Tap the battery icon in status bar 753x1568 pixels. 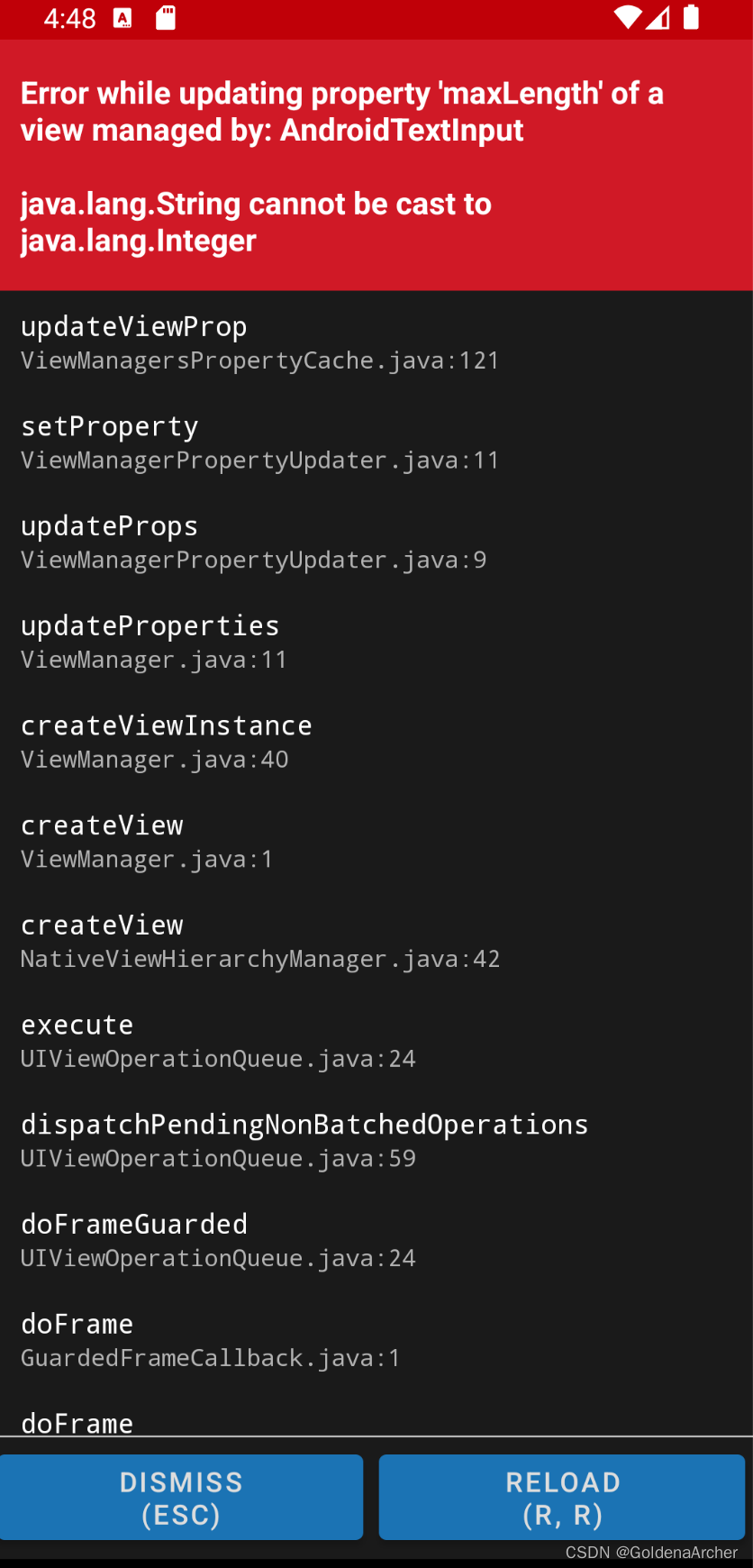click(x=691, y=17)
